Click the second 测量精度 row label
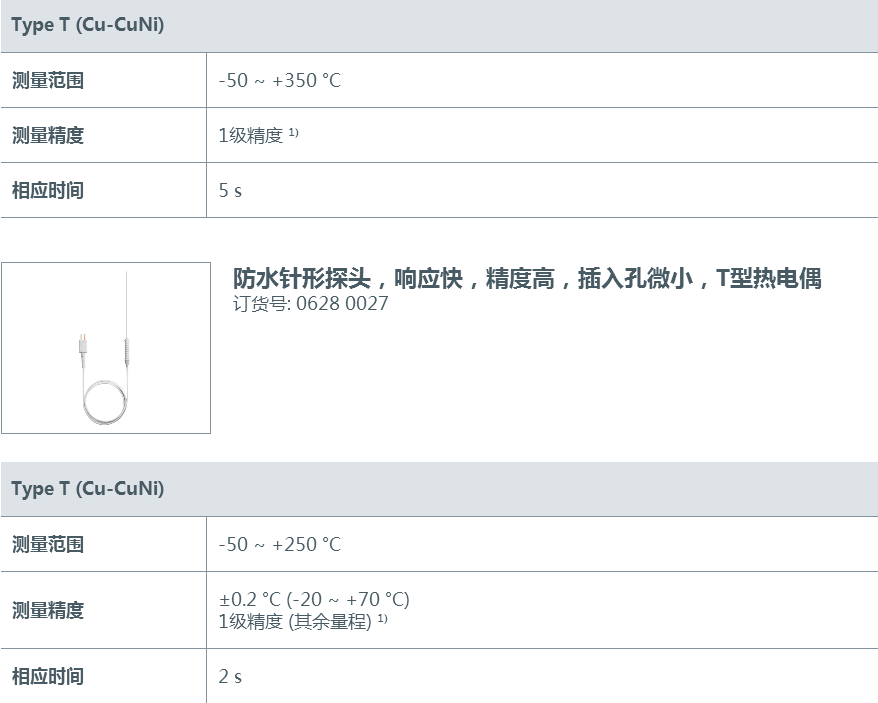 [x=48, y=610]
